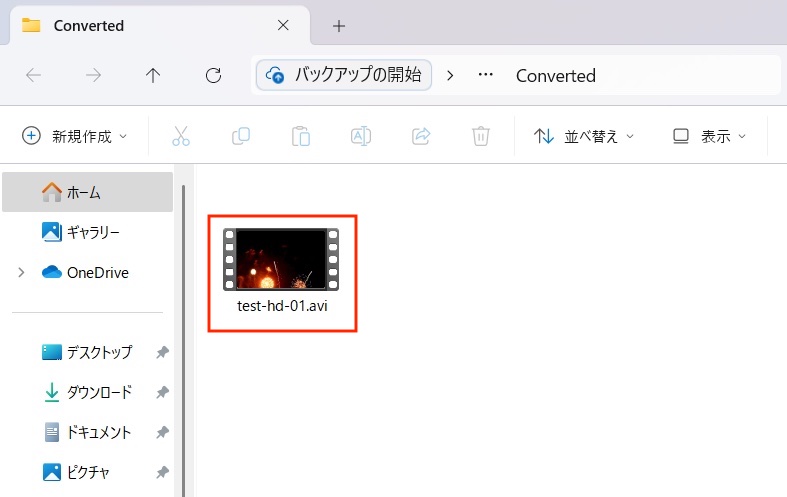Open the 新規作成 dropdown menu
787x497 pixels.
click(x=76, y=136)
